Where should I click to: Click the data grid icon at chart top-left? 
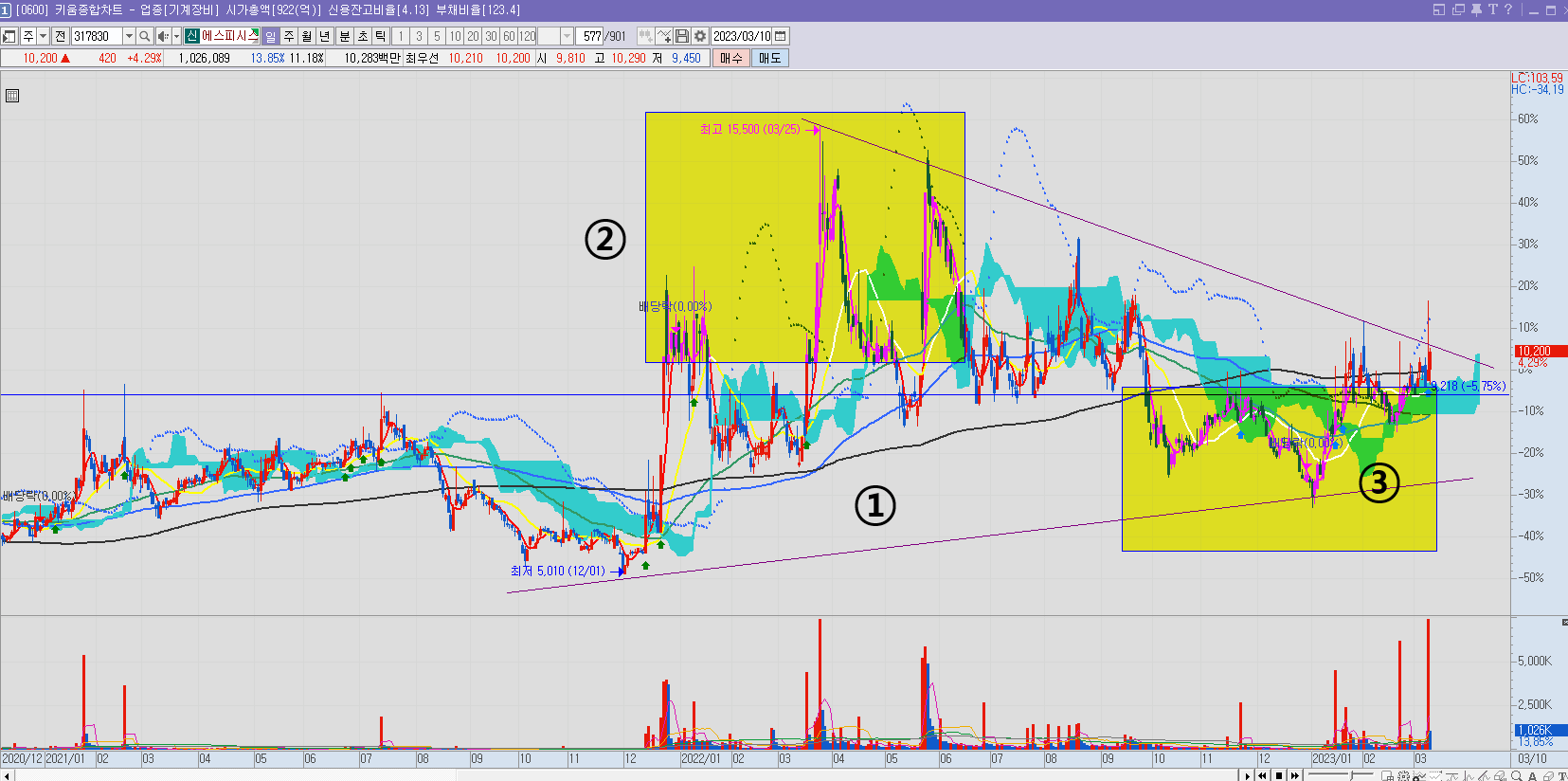[x=12, y=96]
